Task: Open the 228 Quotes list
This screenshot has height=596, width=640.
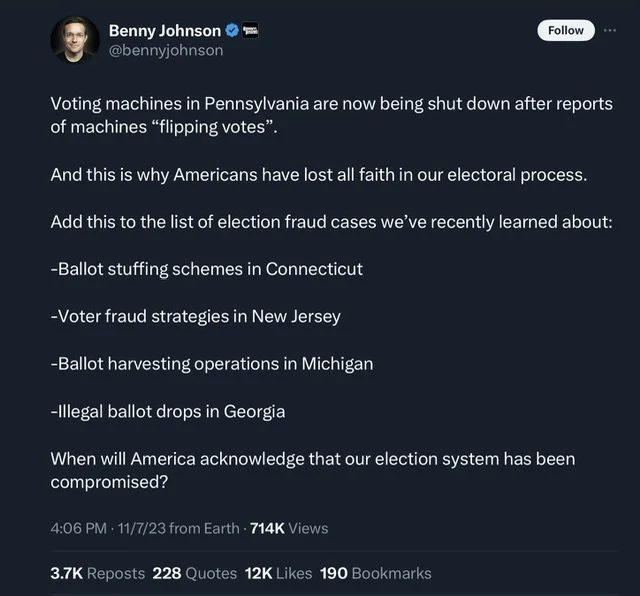Action: 194,573
